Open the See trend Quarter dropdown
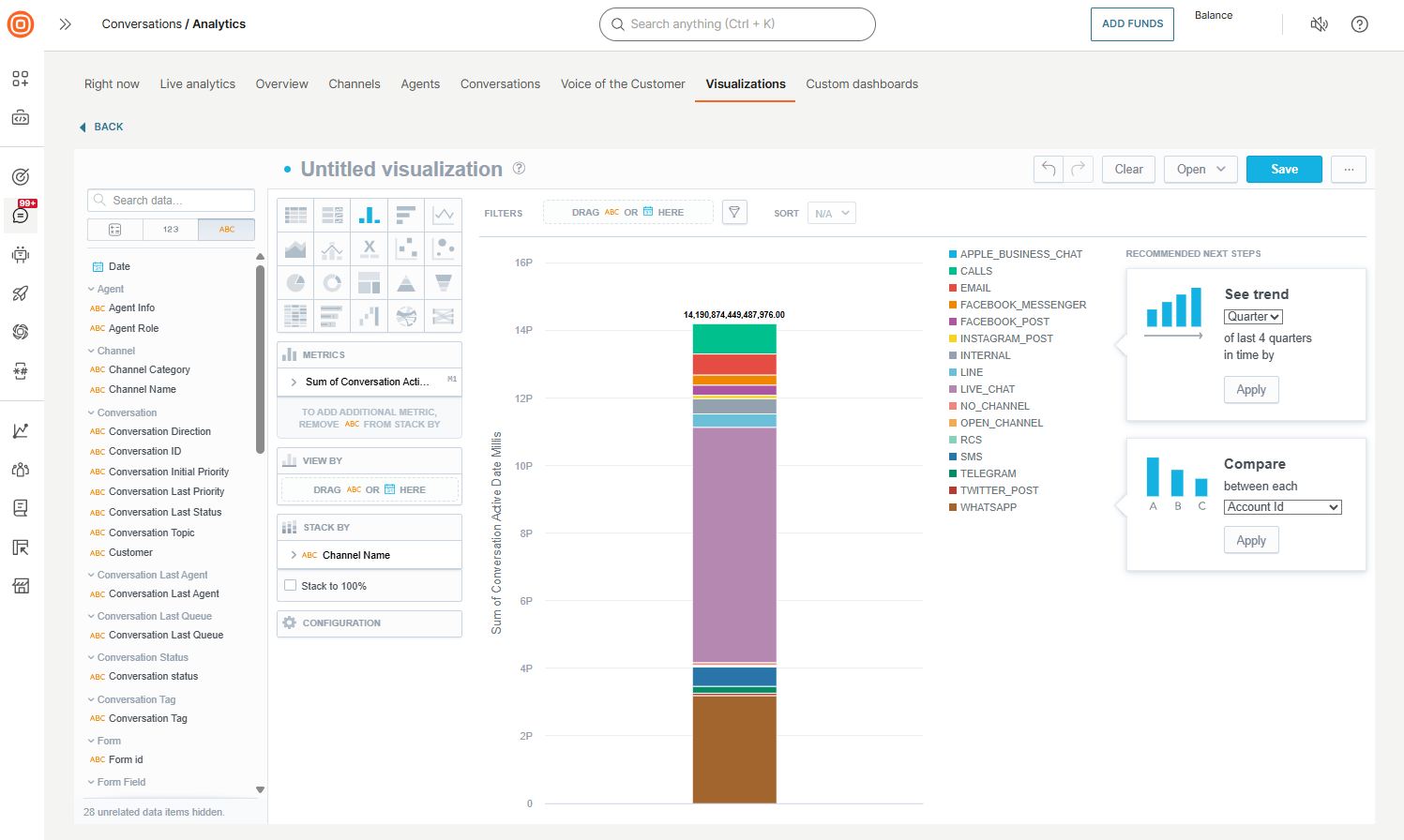 coord(1252,316)
